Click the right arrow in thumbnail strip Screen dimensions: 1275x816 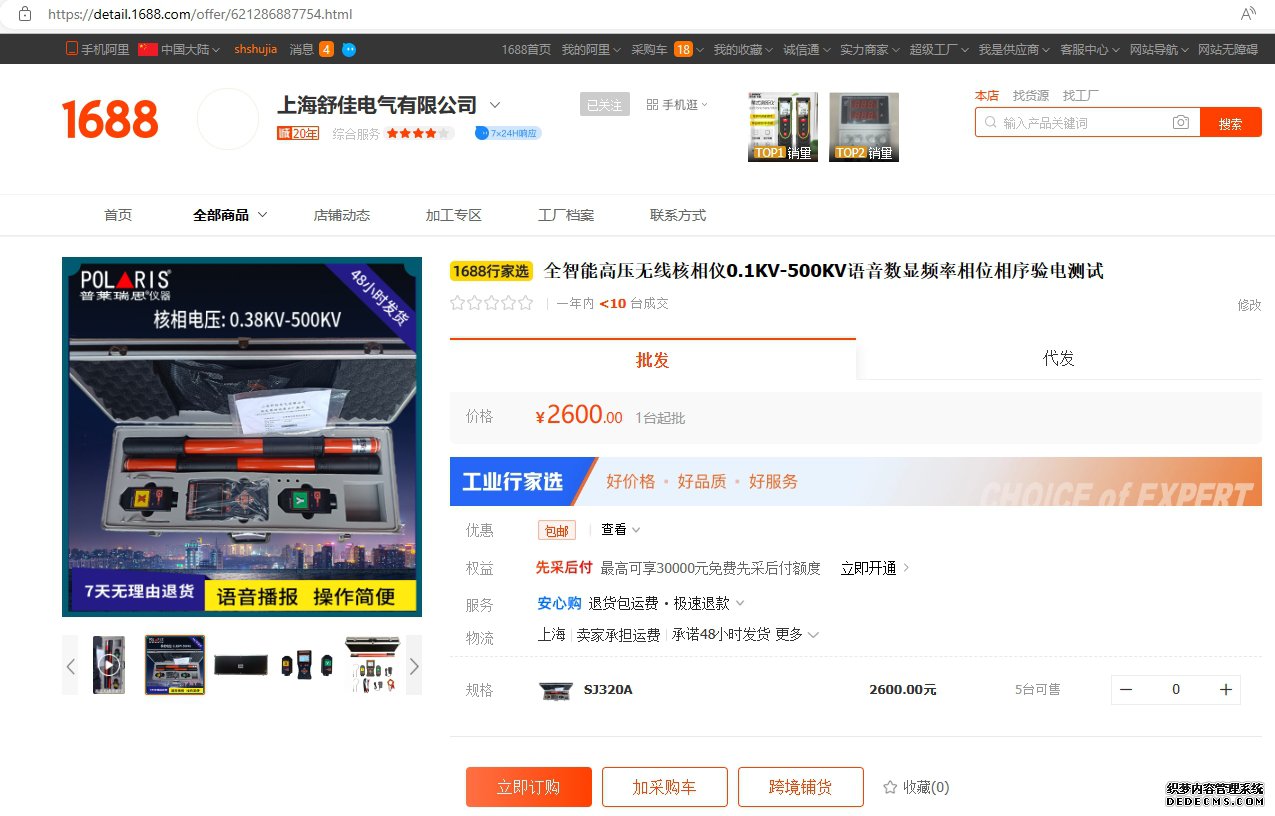(x=414, y=664)
